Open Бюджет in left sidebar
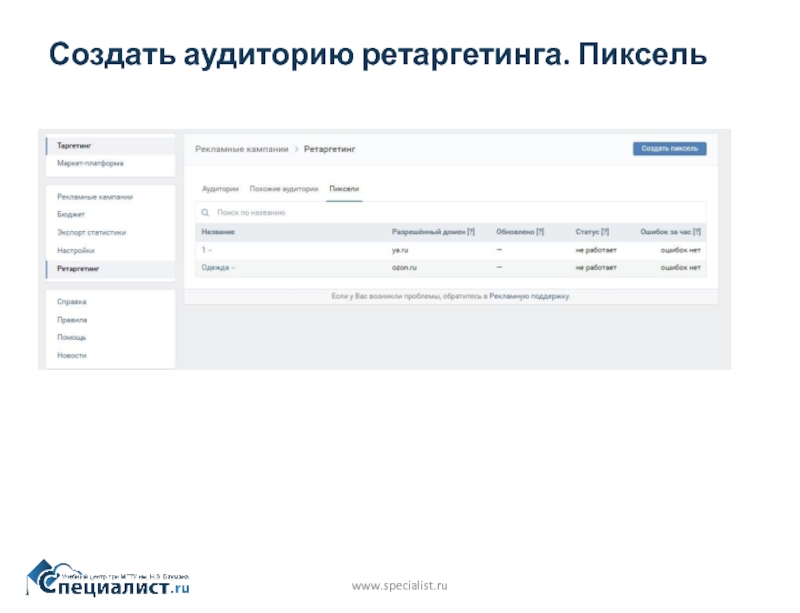Screen dimensions: 800x613 [71, 215]
